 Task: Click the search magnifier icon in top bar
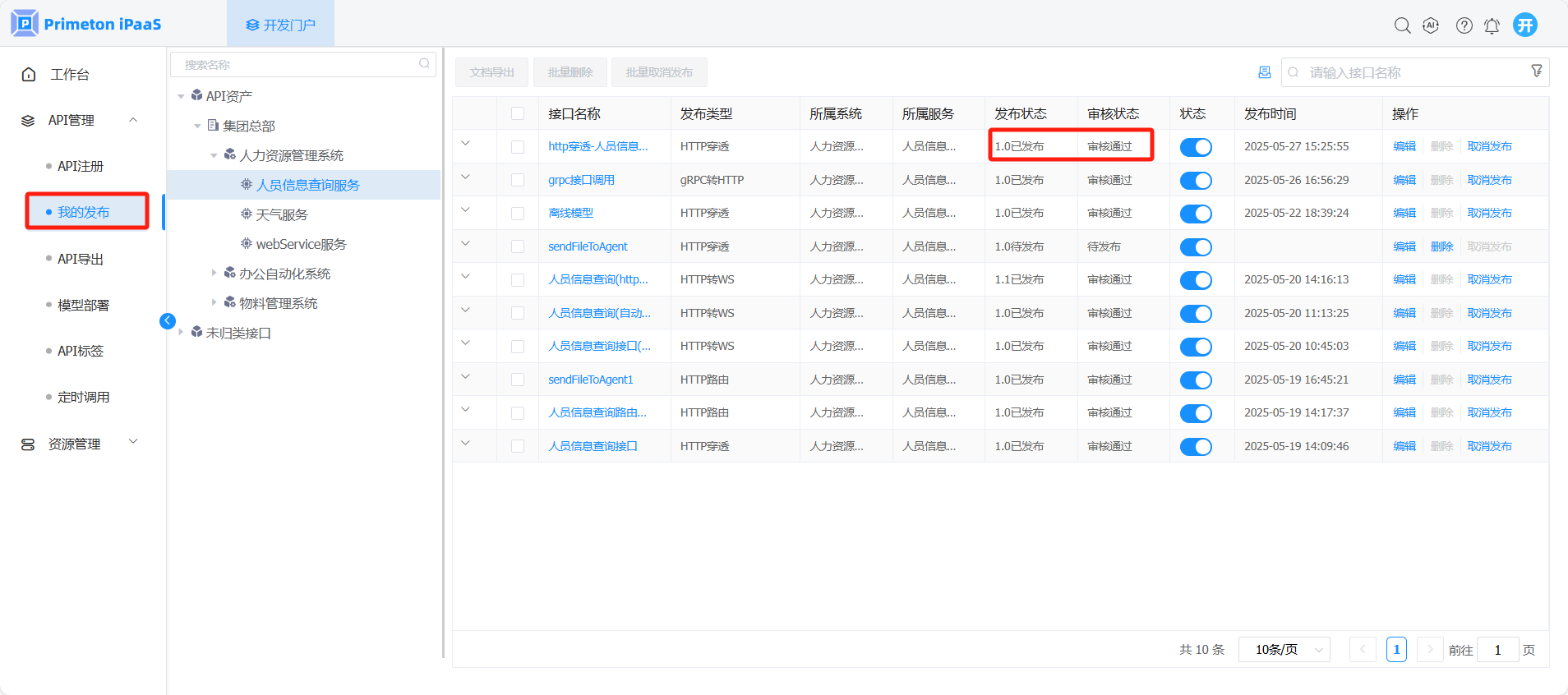tap(1402, 25)
